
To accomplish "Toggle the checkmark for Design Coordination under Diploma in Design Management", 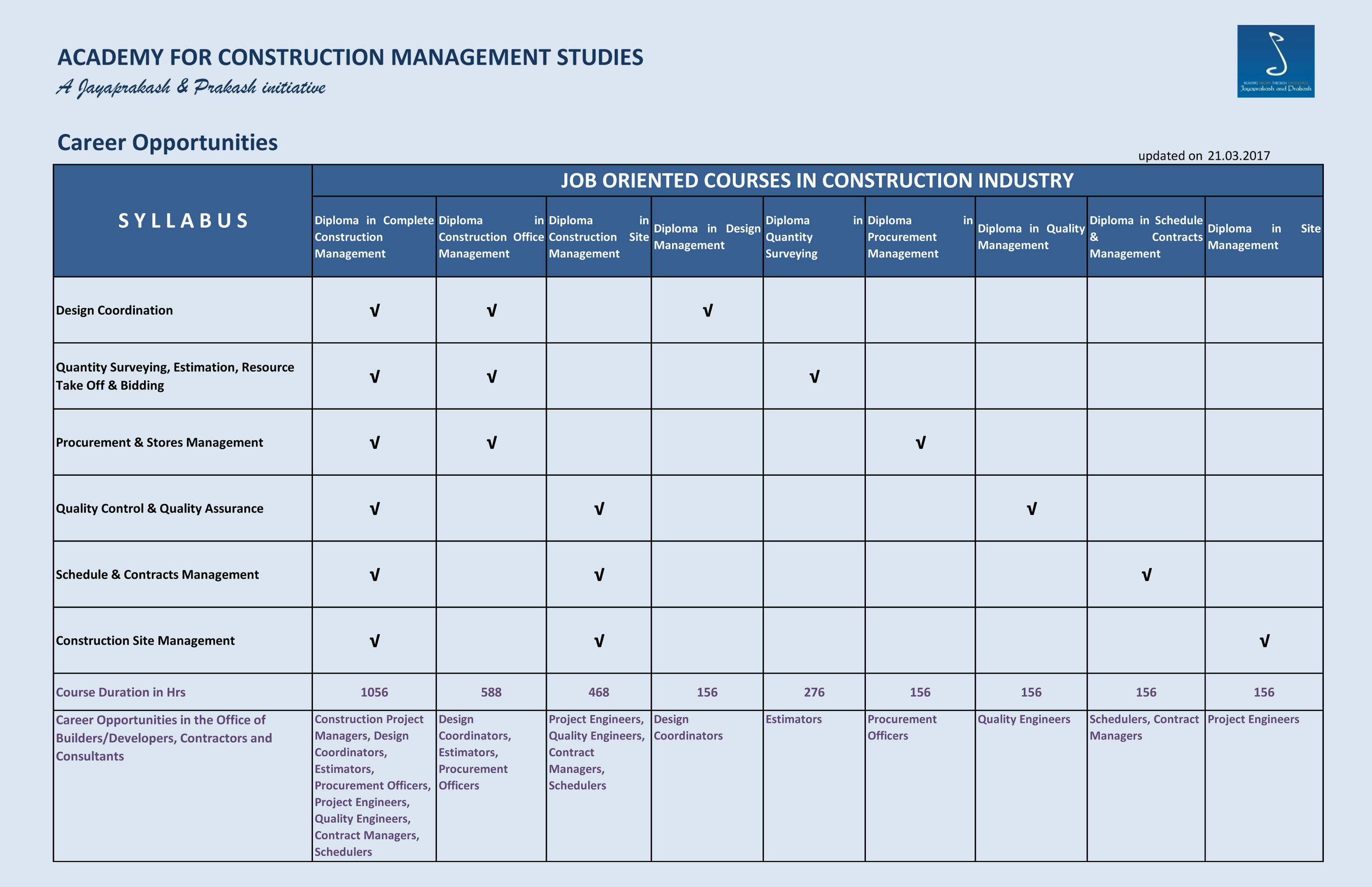I will [x=707, y=310].
